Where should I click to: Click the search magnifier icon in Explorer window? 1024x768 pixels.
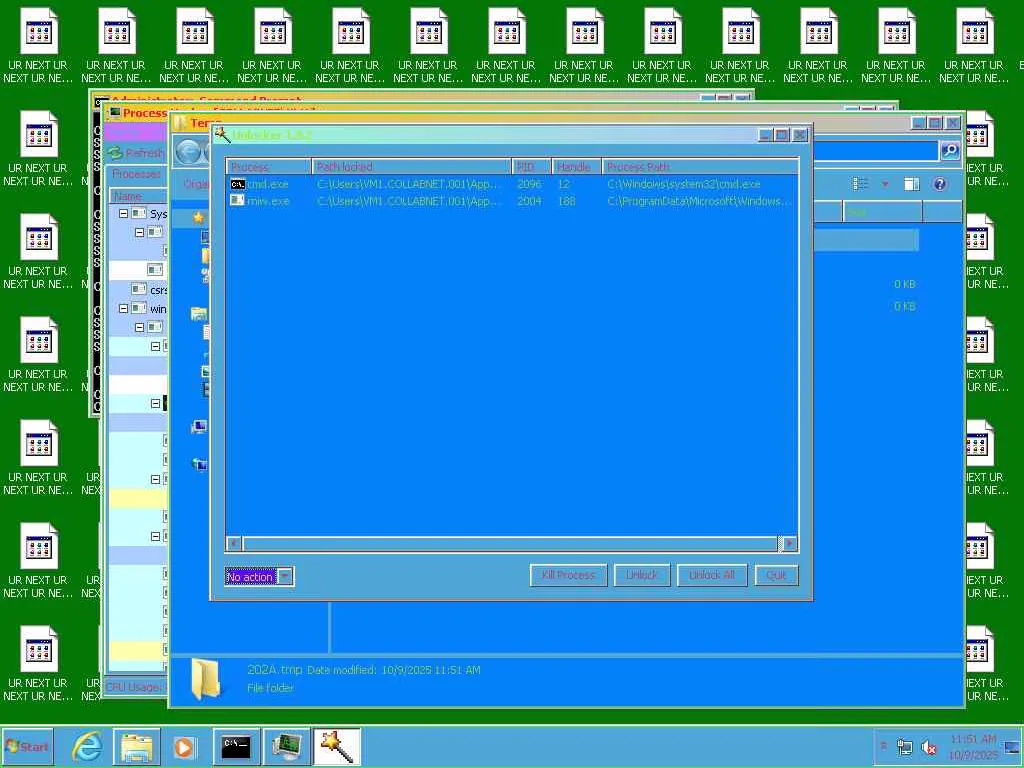[950, 151]
